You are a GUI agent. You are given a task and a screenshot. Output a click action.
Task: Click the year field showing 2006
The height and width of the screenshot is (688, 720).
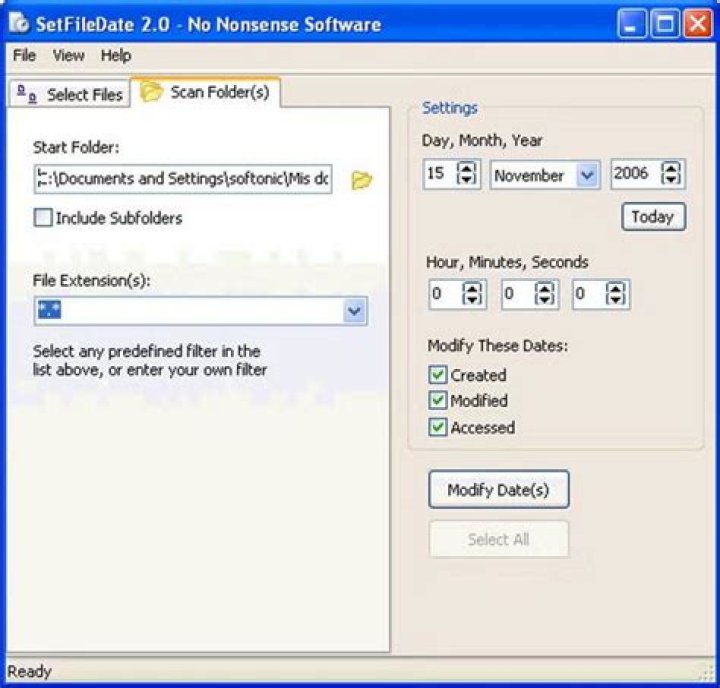pyautogui.click(x=636, y=174)
